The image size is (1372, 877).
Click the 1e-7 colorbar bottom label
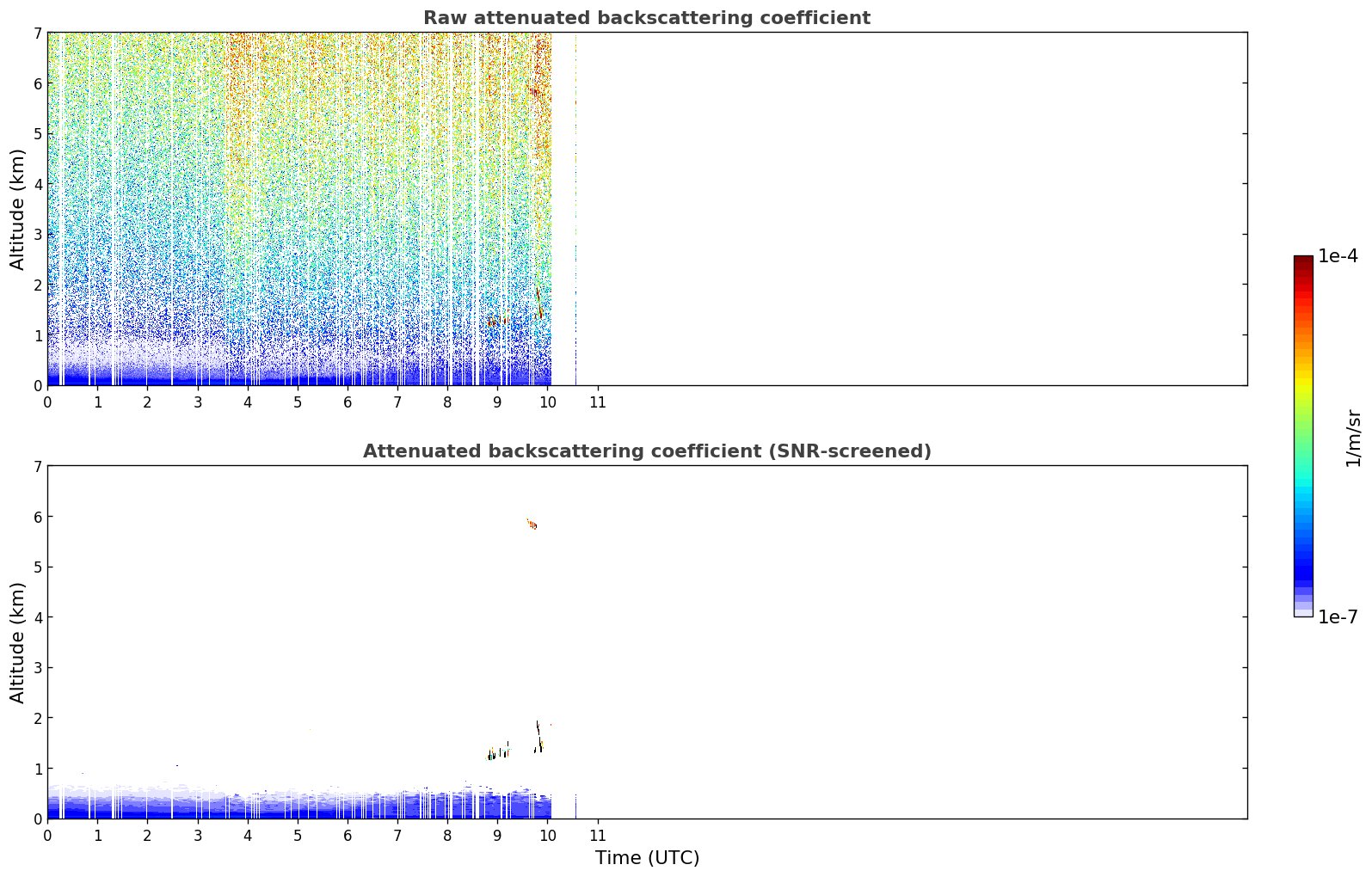(1338, 617)
